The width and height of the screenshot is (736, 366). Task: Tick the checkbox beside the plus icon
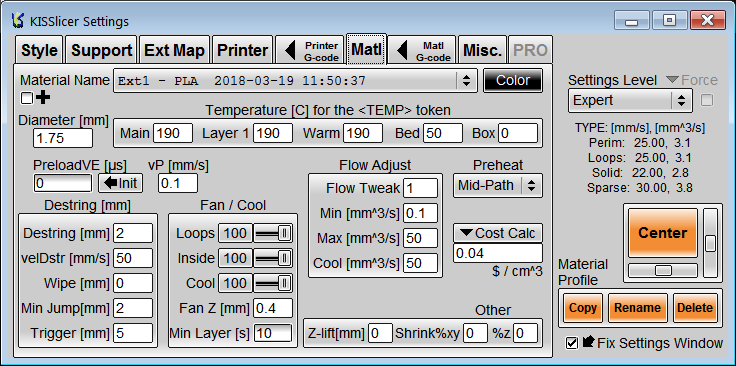(27, 98)
